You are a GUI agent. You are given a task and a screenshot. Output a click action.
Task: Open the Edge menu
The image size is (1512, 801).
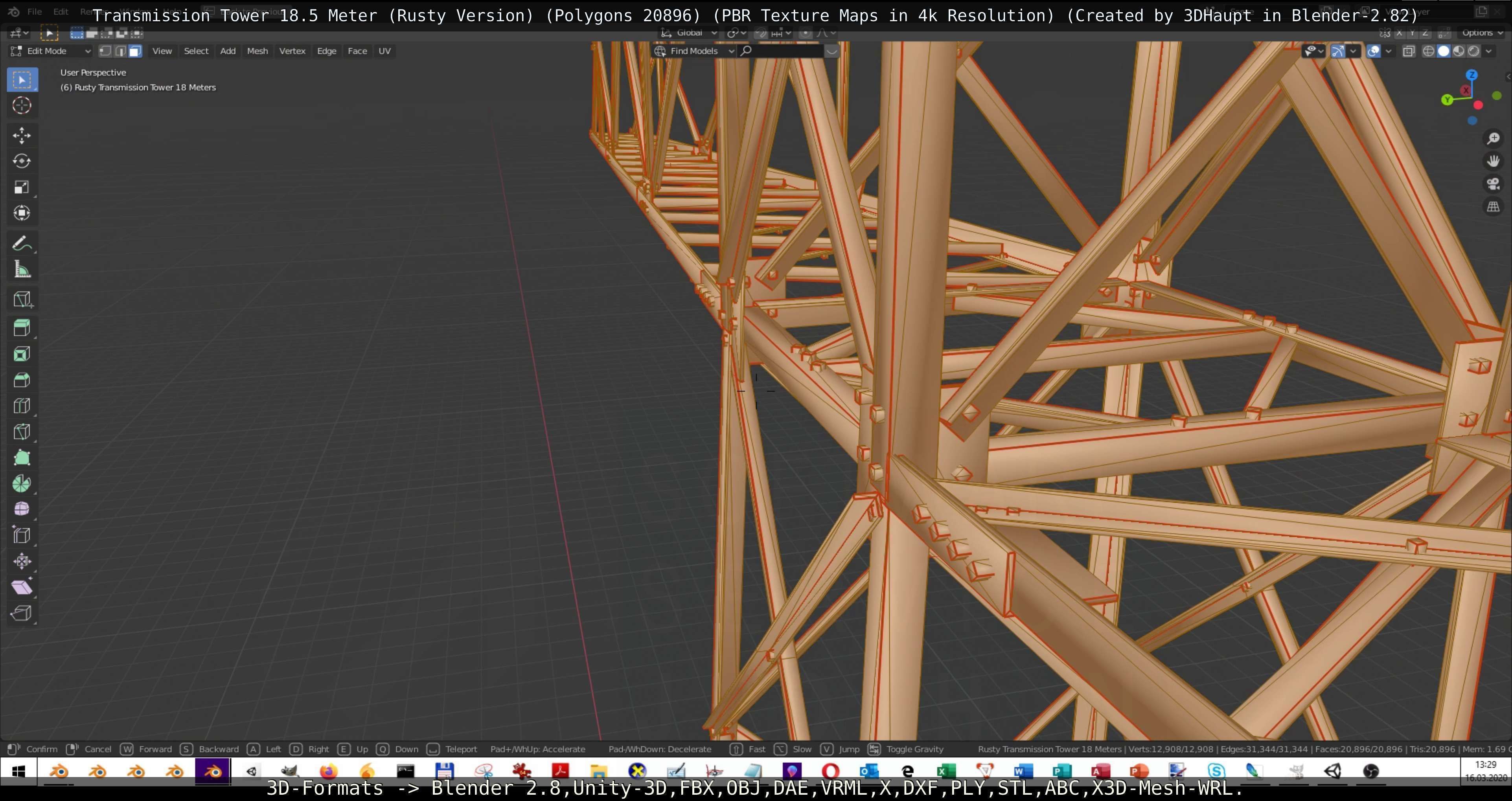326,51
